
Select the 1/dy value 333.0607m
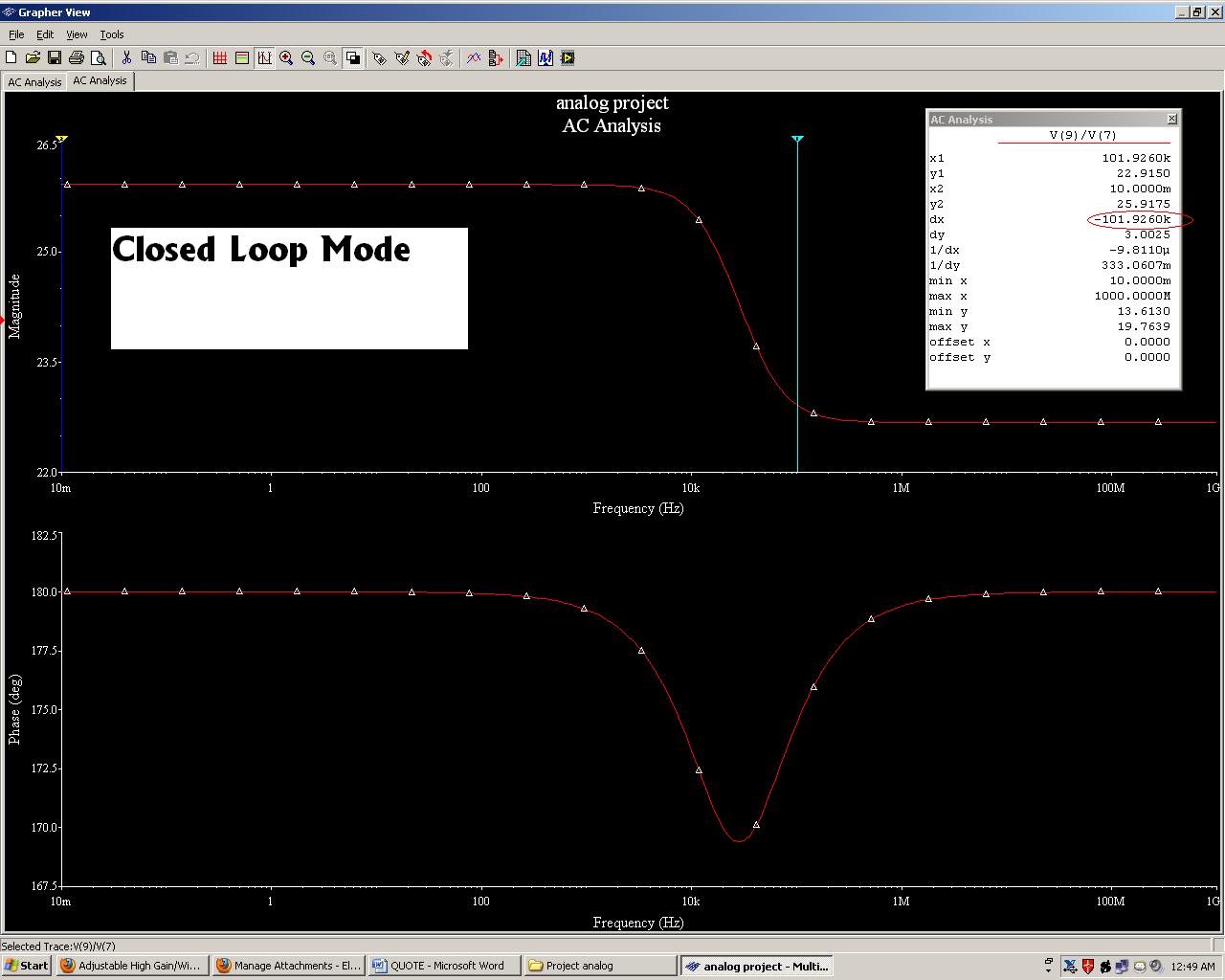(1136, 265)
